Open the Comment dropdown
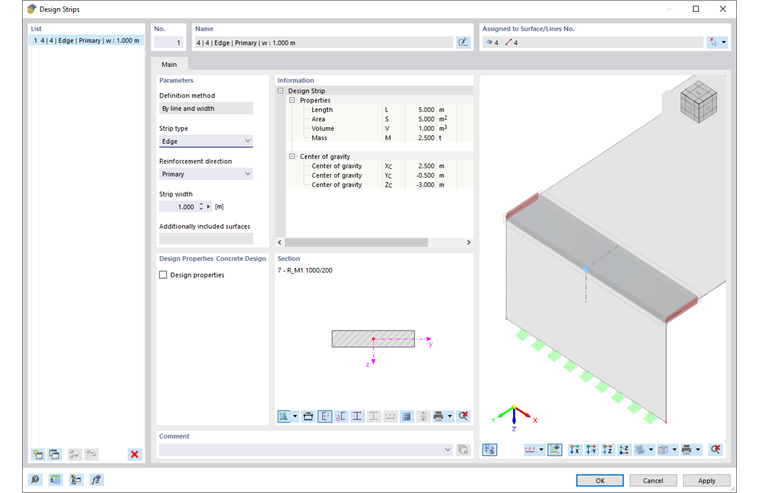 447,449
